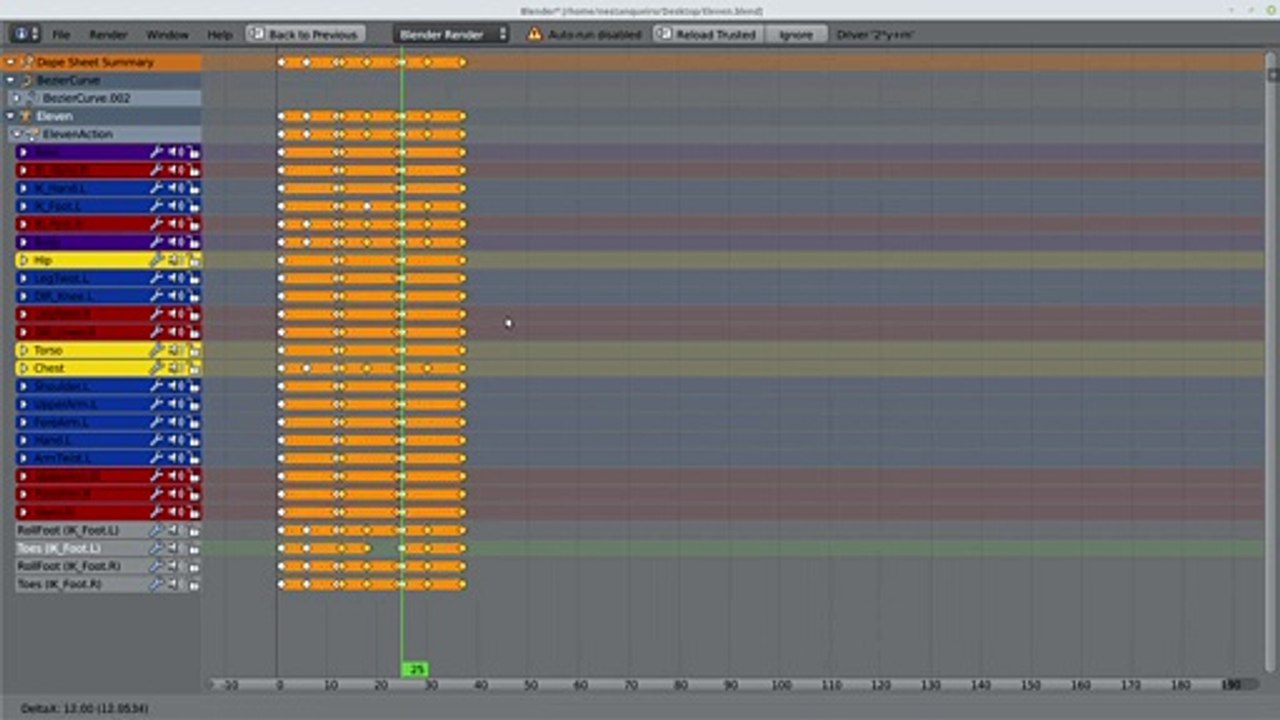Click the Back to Previous button

pyautogui.click(x=304, y=34)
